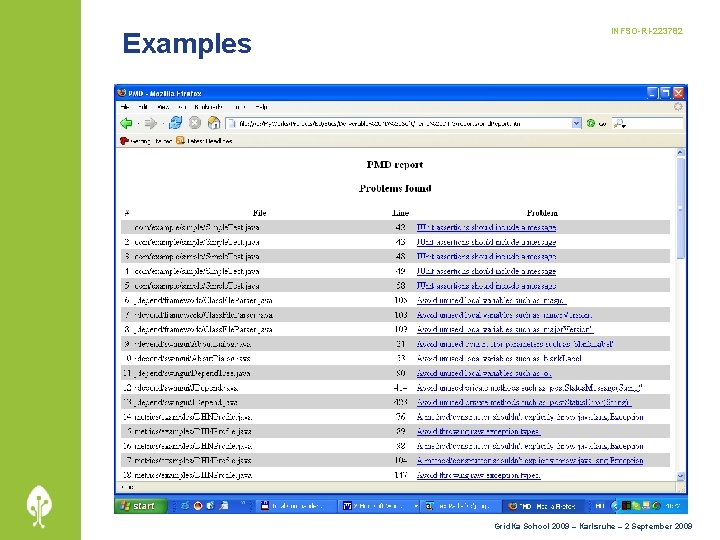The height and width of the screenshot is (540, 720).
Task: Switch to the third taskbar window button
Action: 461,506
